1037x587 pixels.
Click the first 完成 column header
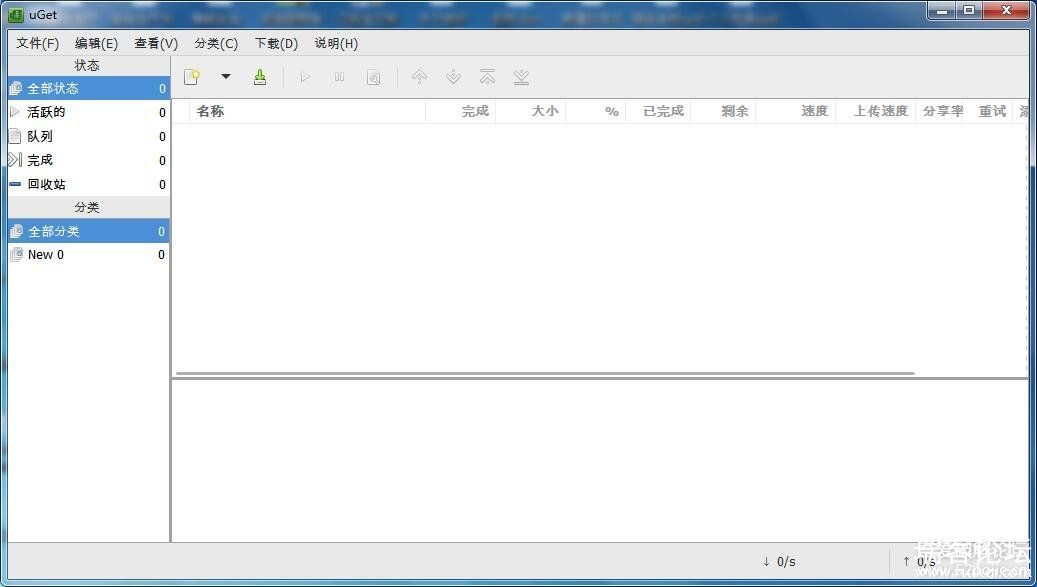tap(461, 111)
